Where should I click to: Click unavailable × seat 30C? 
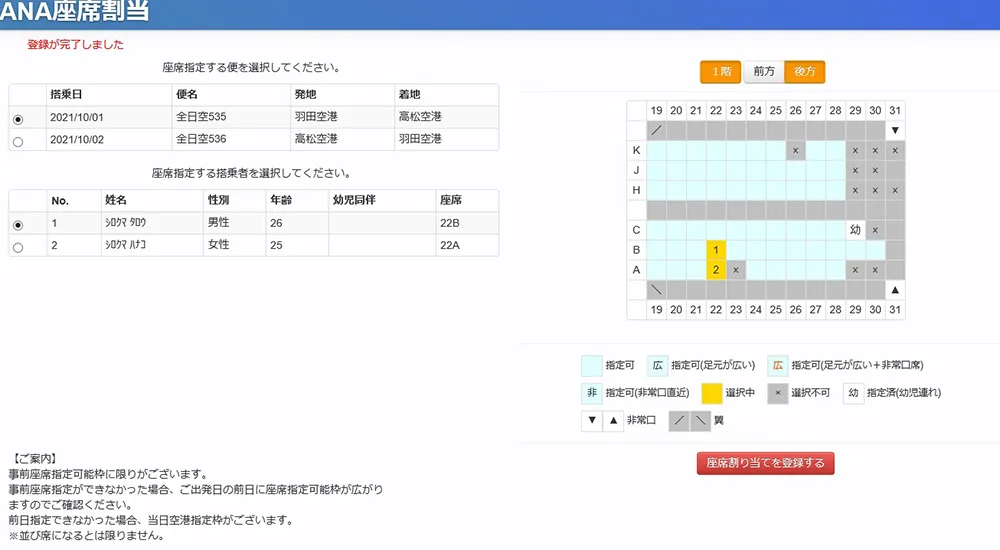(x=875, y=230)
